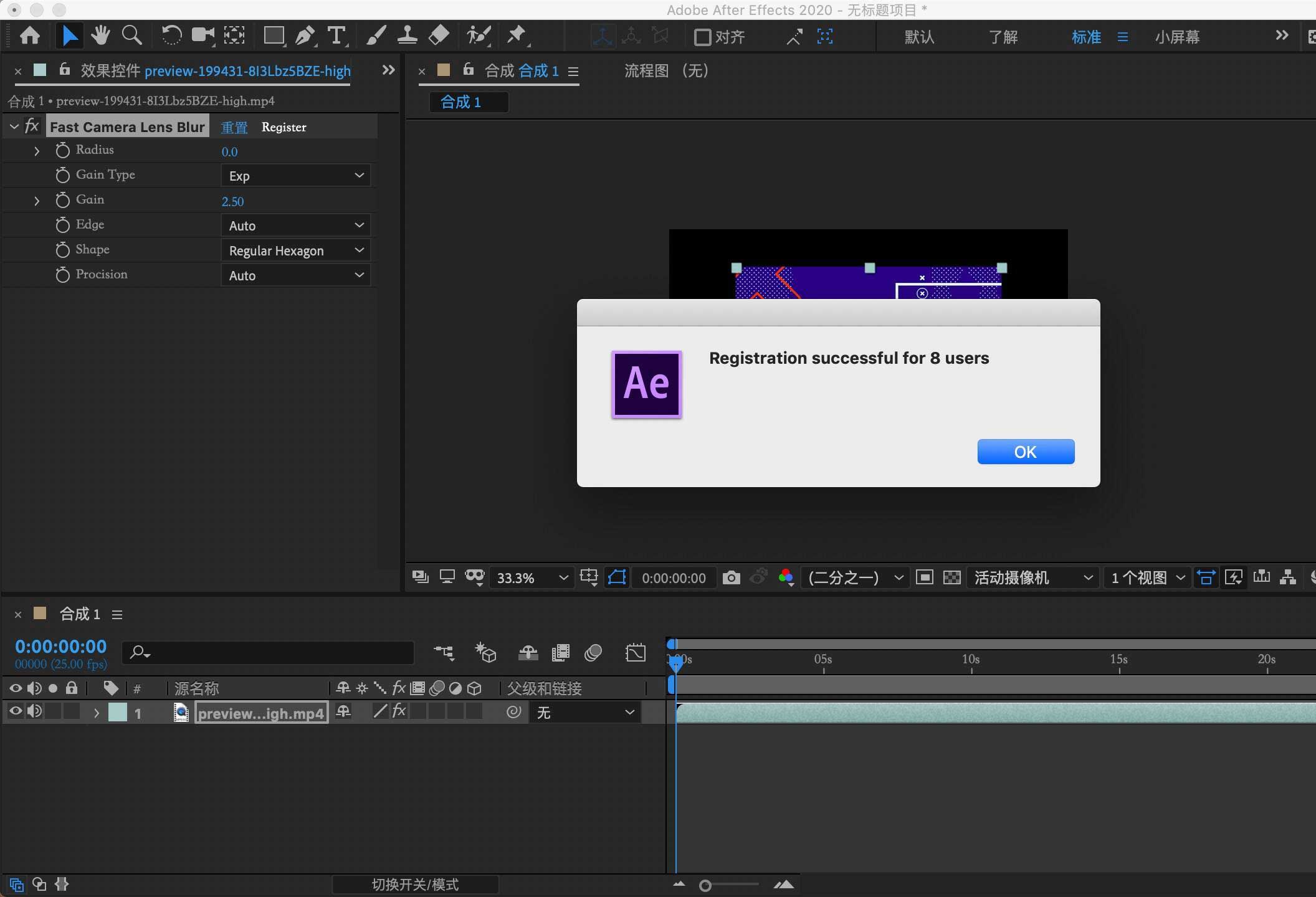Expand the Gain property arrow
The height and width of the screenshot is (897, 1316).
[37, 201]
